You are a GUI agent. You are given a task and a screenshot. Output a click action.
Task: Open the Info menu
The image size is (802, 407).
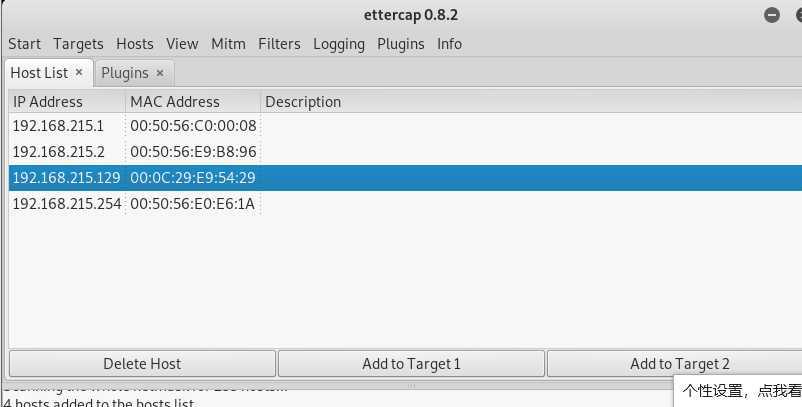(x=449, y=44)
